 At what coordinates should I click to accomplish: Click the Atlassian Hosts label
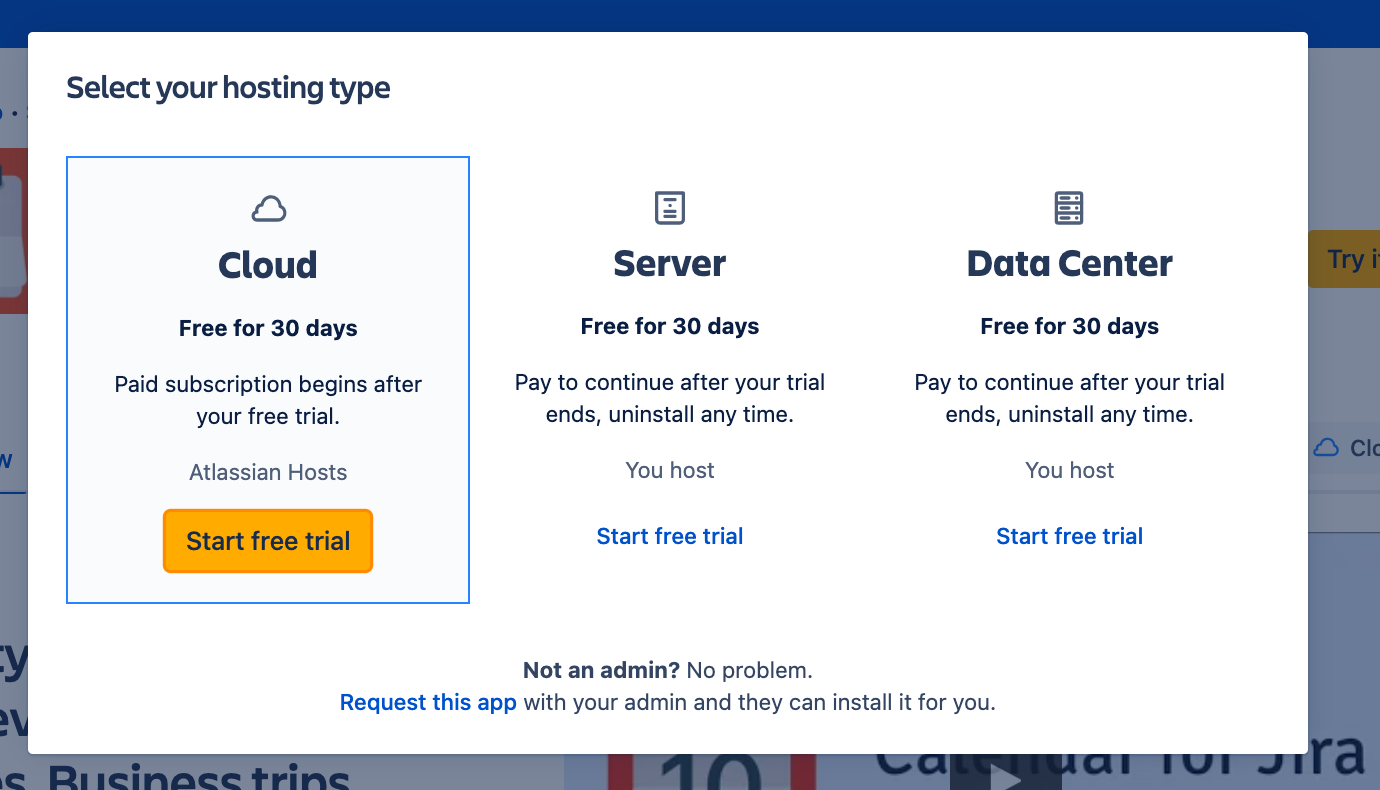[268, 472]
